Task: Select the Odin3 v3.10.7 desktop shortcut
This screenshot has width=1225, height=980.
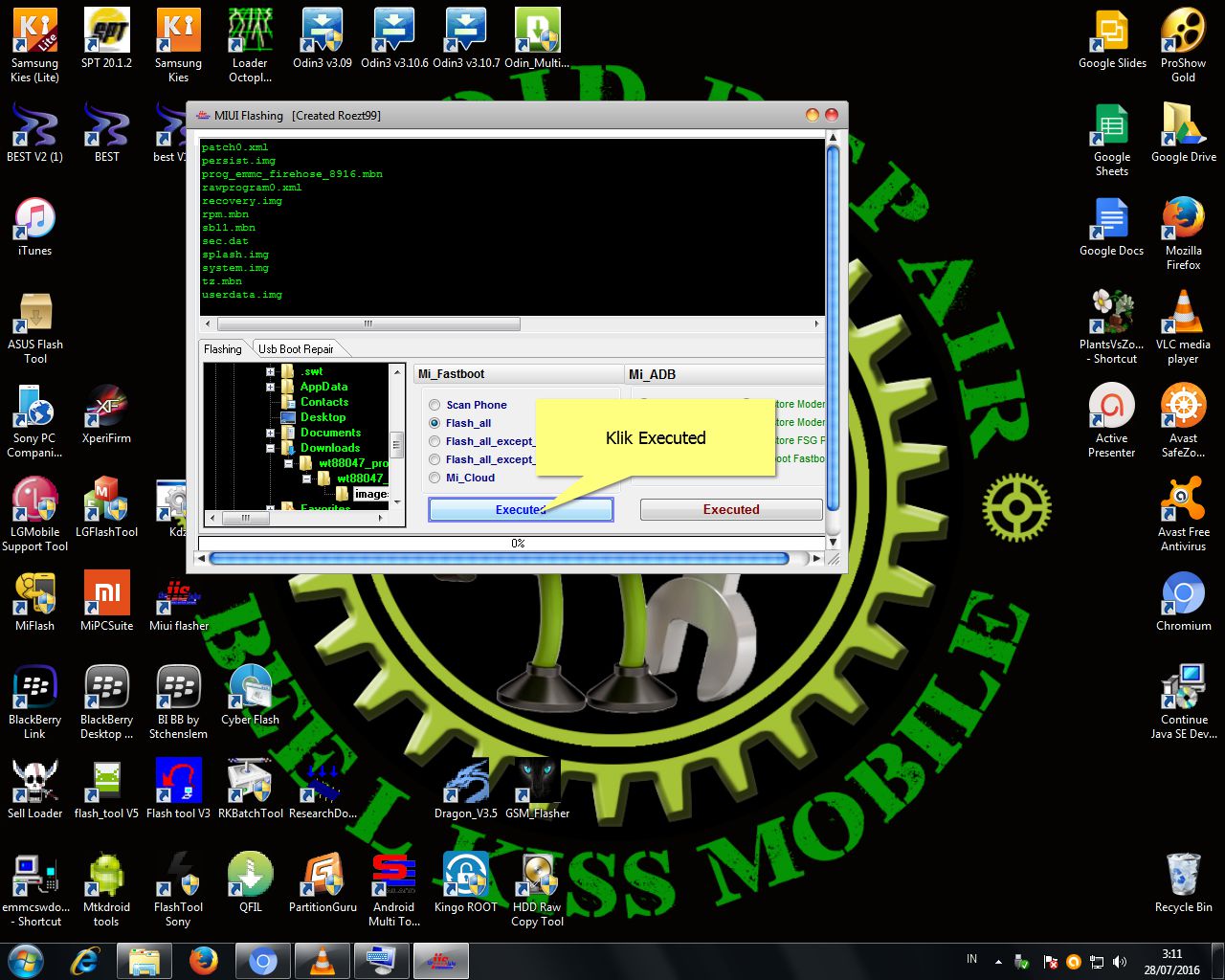Action: point(466,38)
